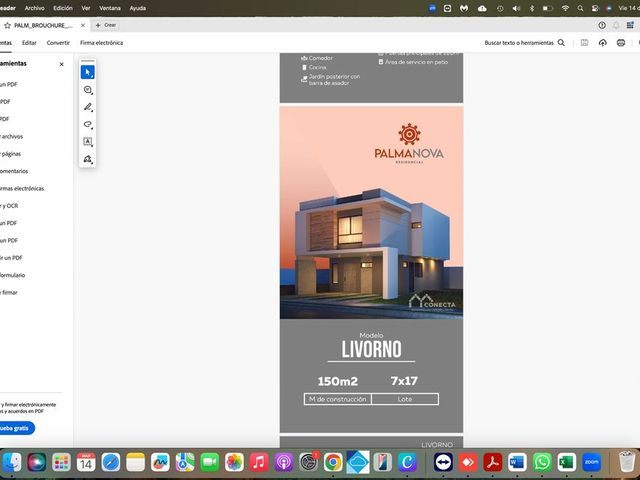Image resolution: width=640 pixels, height=480 pixels.
Task: Close the PALM_BROUCHURE tab
Action: (x=83, y=25)
